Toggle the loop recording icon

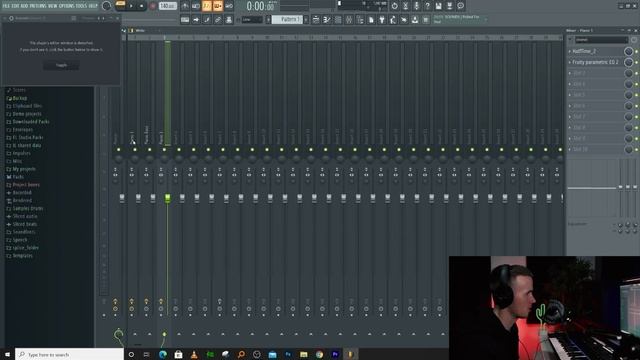coord(229,6)
